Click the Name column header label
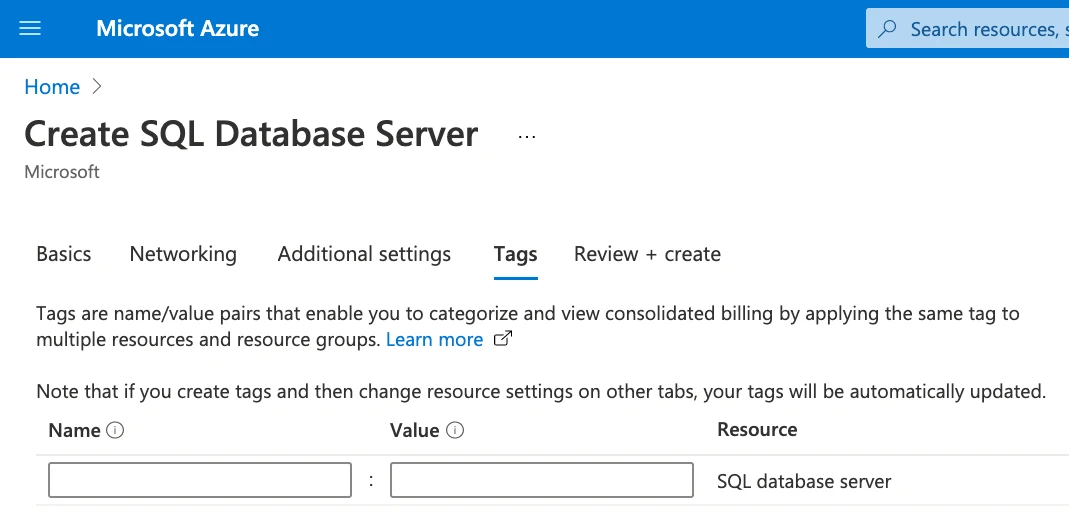 click(74, 430)
